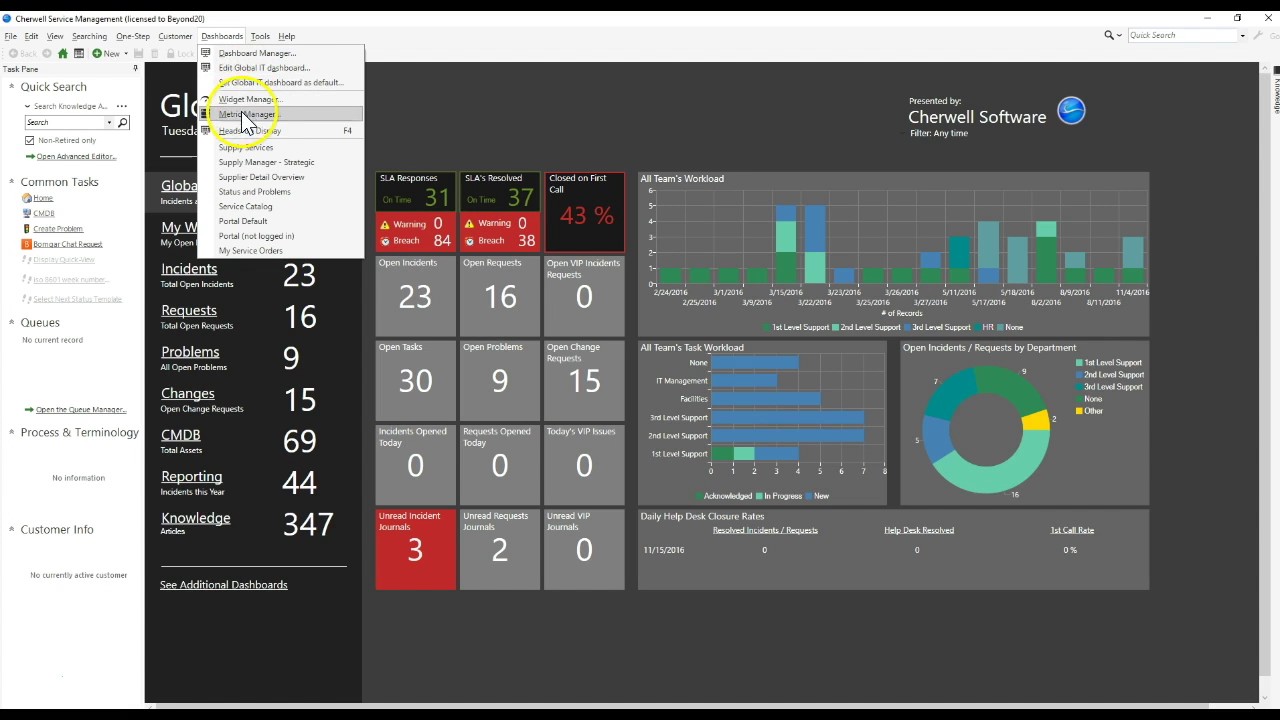
Task: Open the dashboard grid toolbar icon
Action: [79, 54]
